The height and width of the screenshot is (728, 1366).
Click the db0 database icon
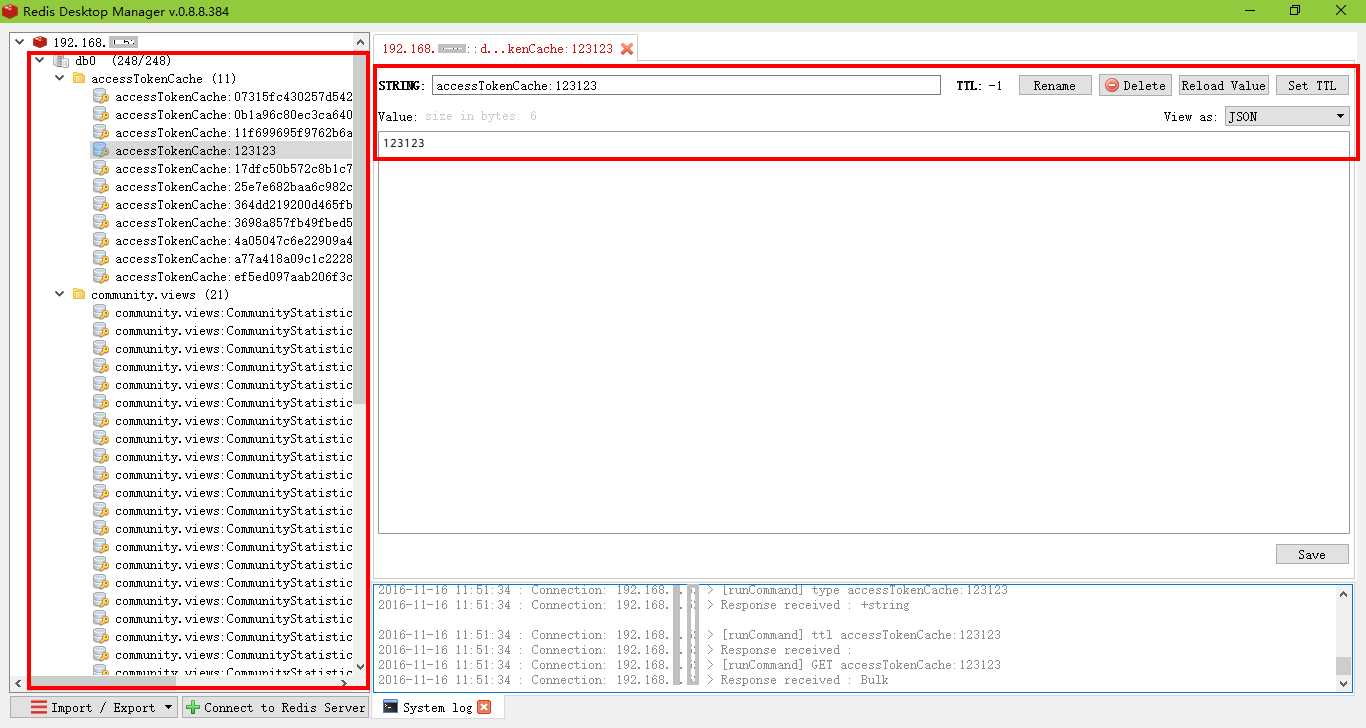[61, 61]
